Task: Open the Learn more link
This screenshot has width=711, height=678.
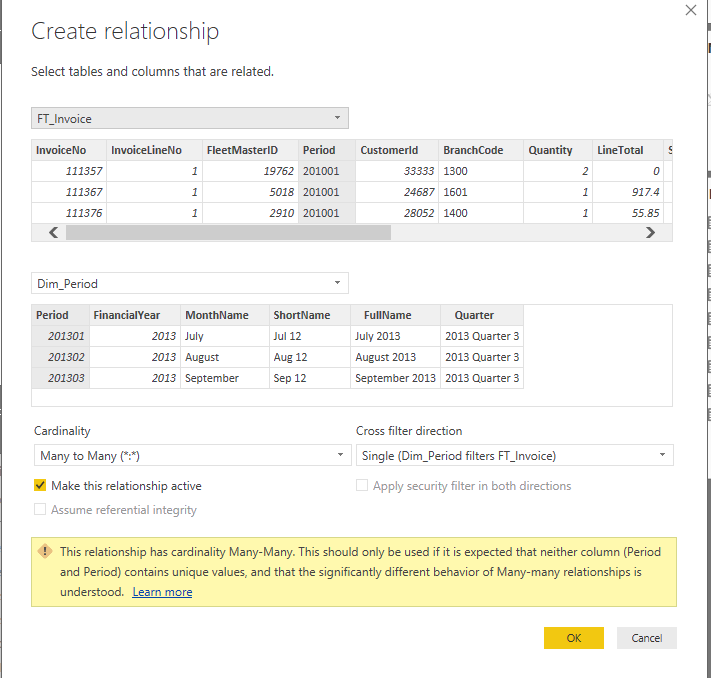Action: (162, 592)
